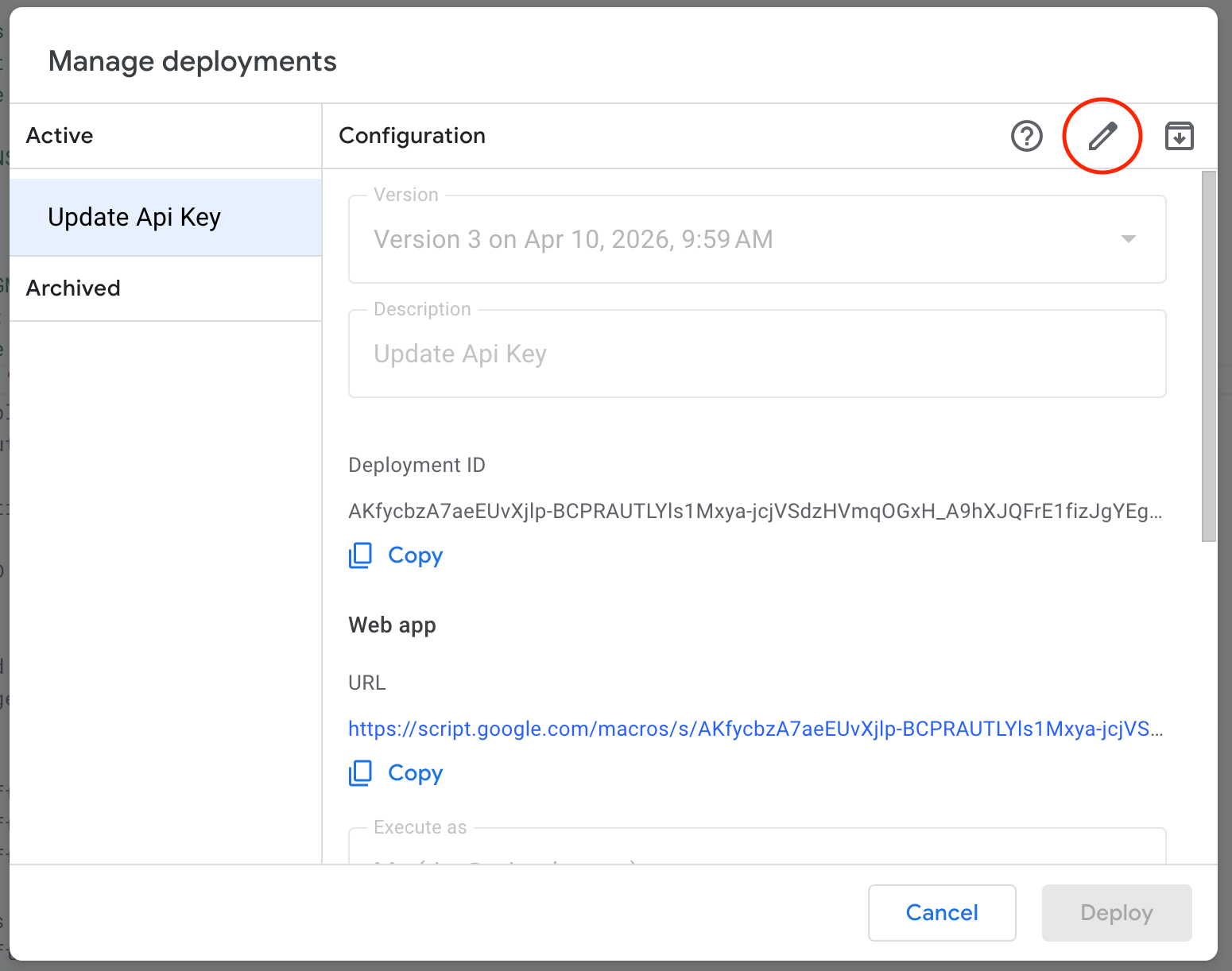Open the version list showing Version 3
This screenshot has width=1232, height=971.
pyautogui.click(x=755, y=239)
